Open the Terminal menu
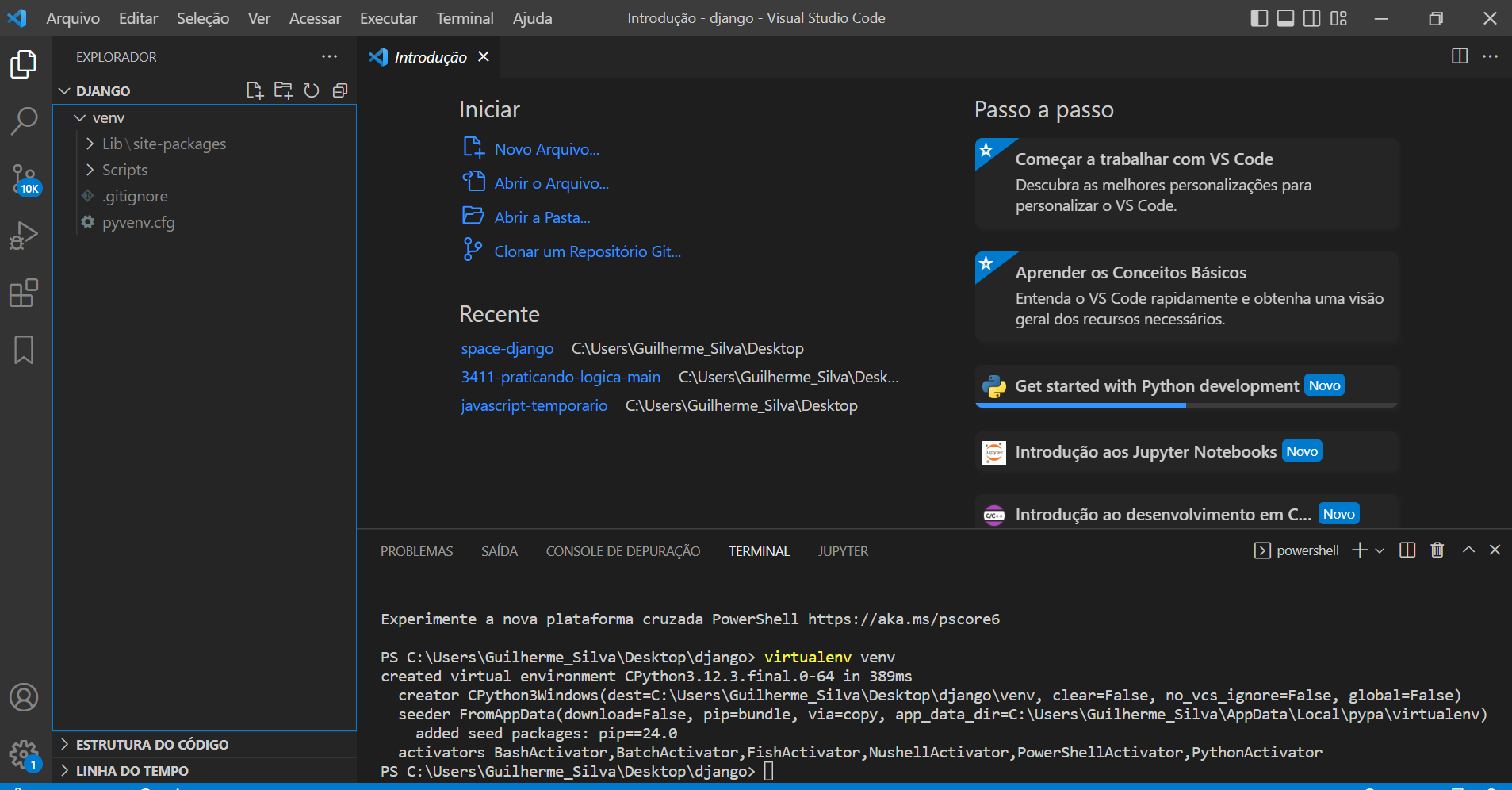The width and height of the screenshot is (1512, 790). pos(465,18)
